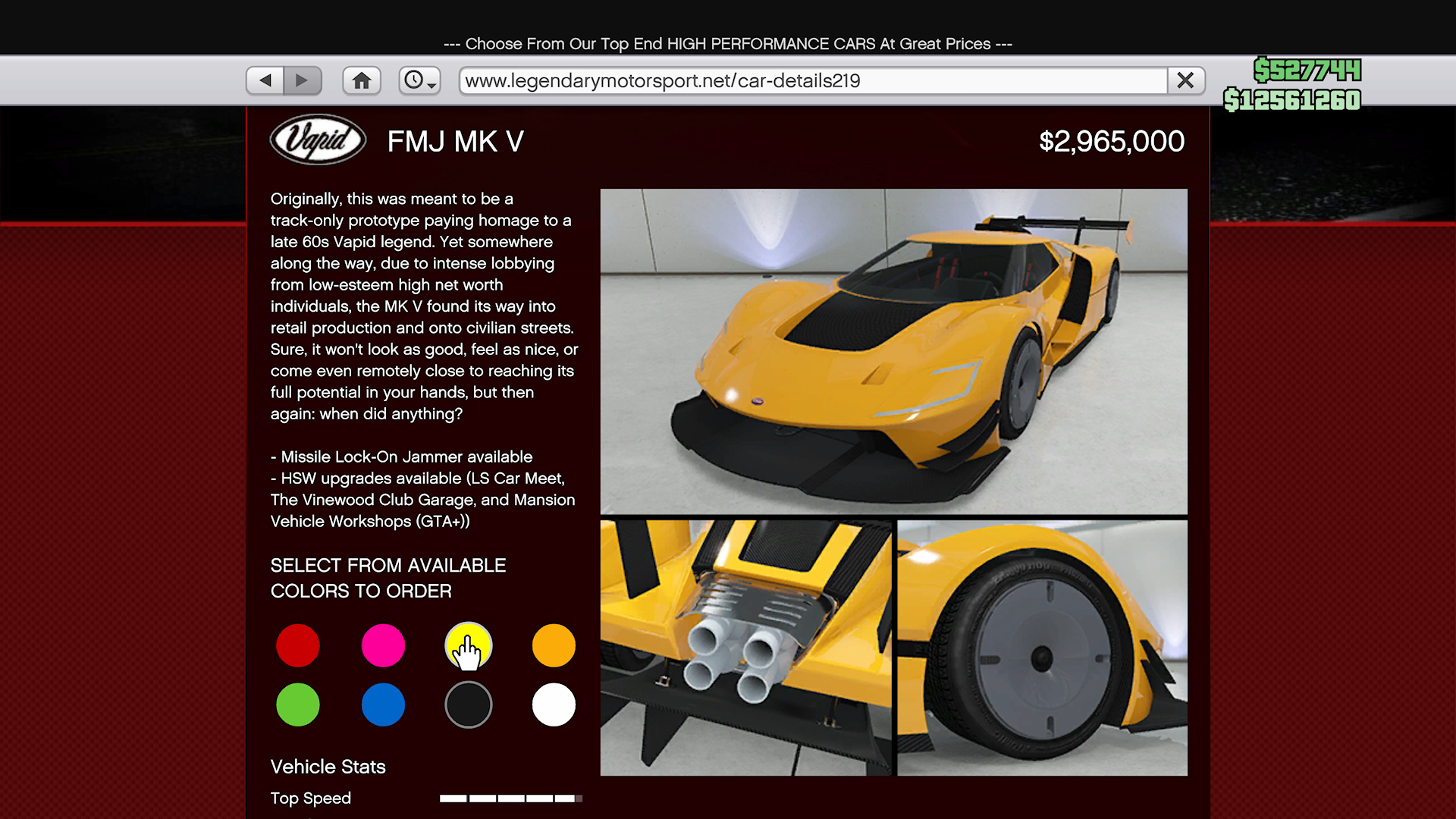Choose the white color swatch

pyautogui.click(x=554, y=704)
